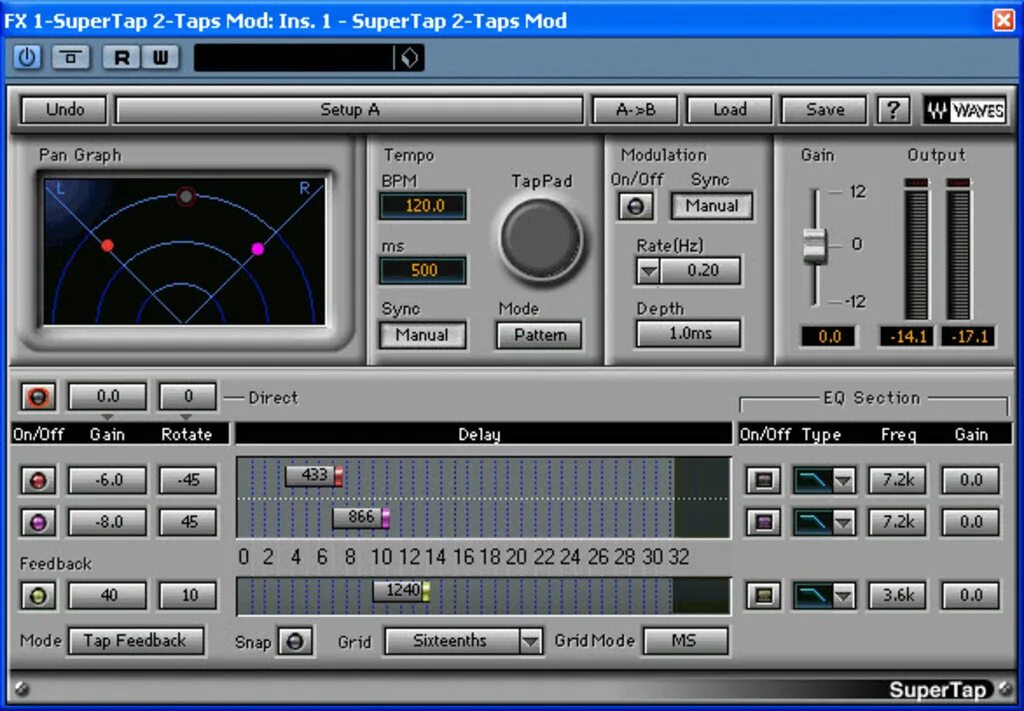The height and width of the screenshot is (711, 1024).
Task: Click the BPM 120.0 field
Action: click(x=423, y=206)
